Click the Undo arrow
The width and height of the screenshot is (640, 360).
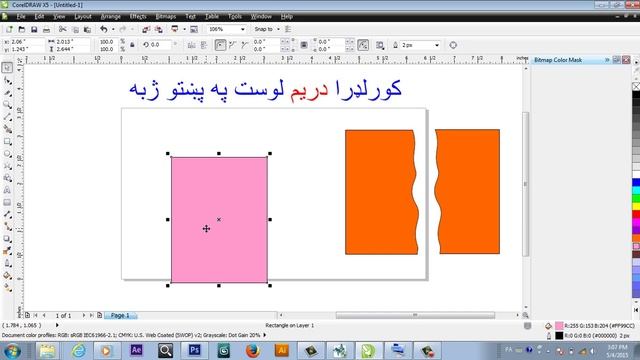[x=104, y=29]
